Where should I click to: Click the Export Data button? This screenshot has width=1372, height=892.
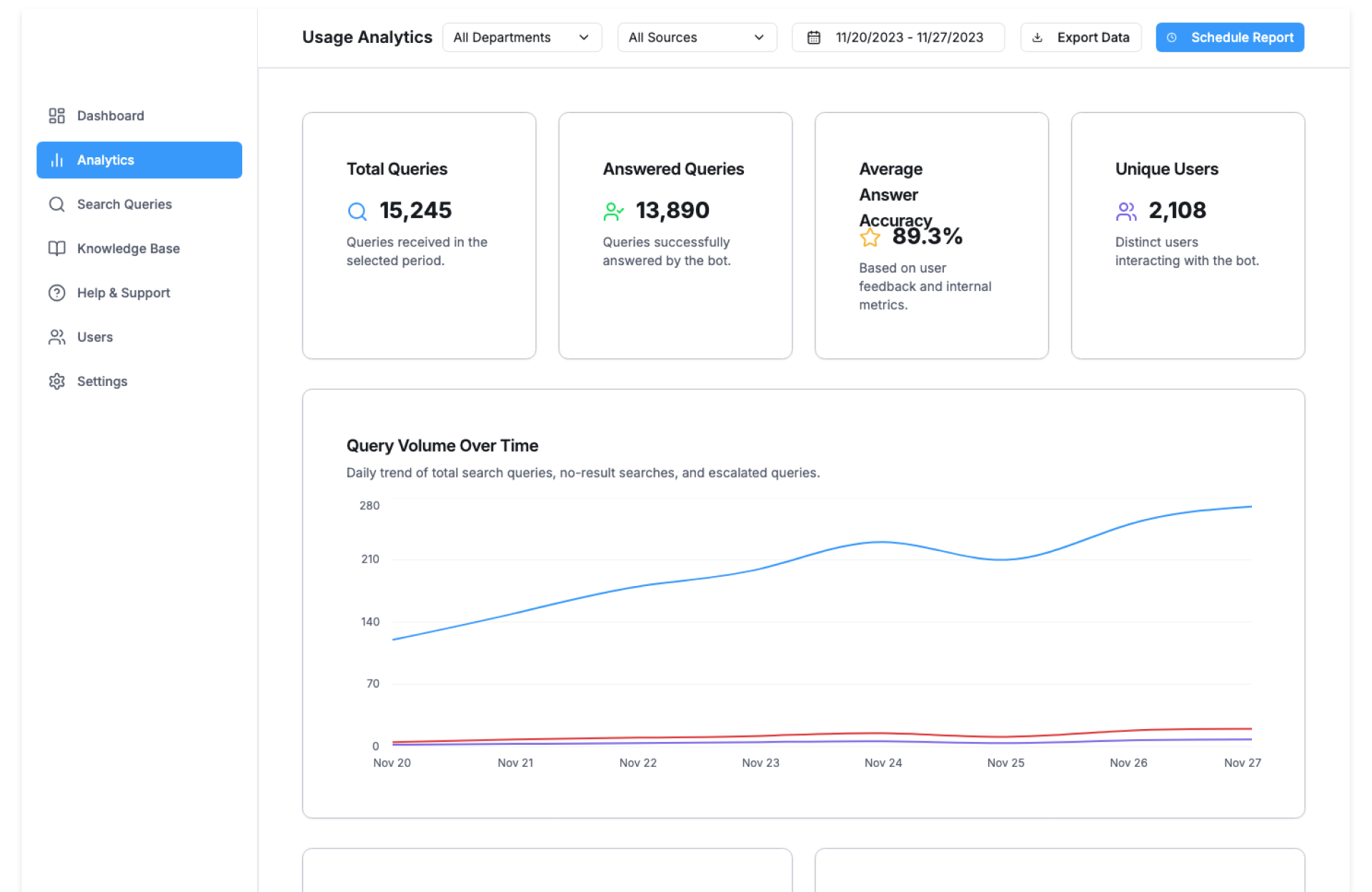click(x=1080, y=38)
